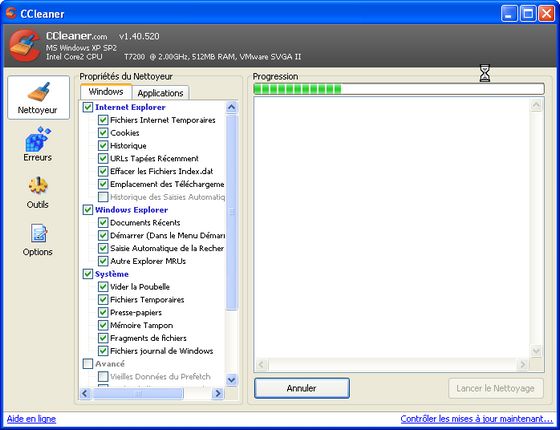Image resolution: width=560 pixels, height=430 pixels.
Task: Select the Internet Explorer heading text
Action: (130, 107)
